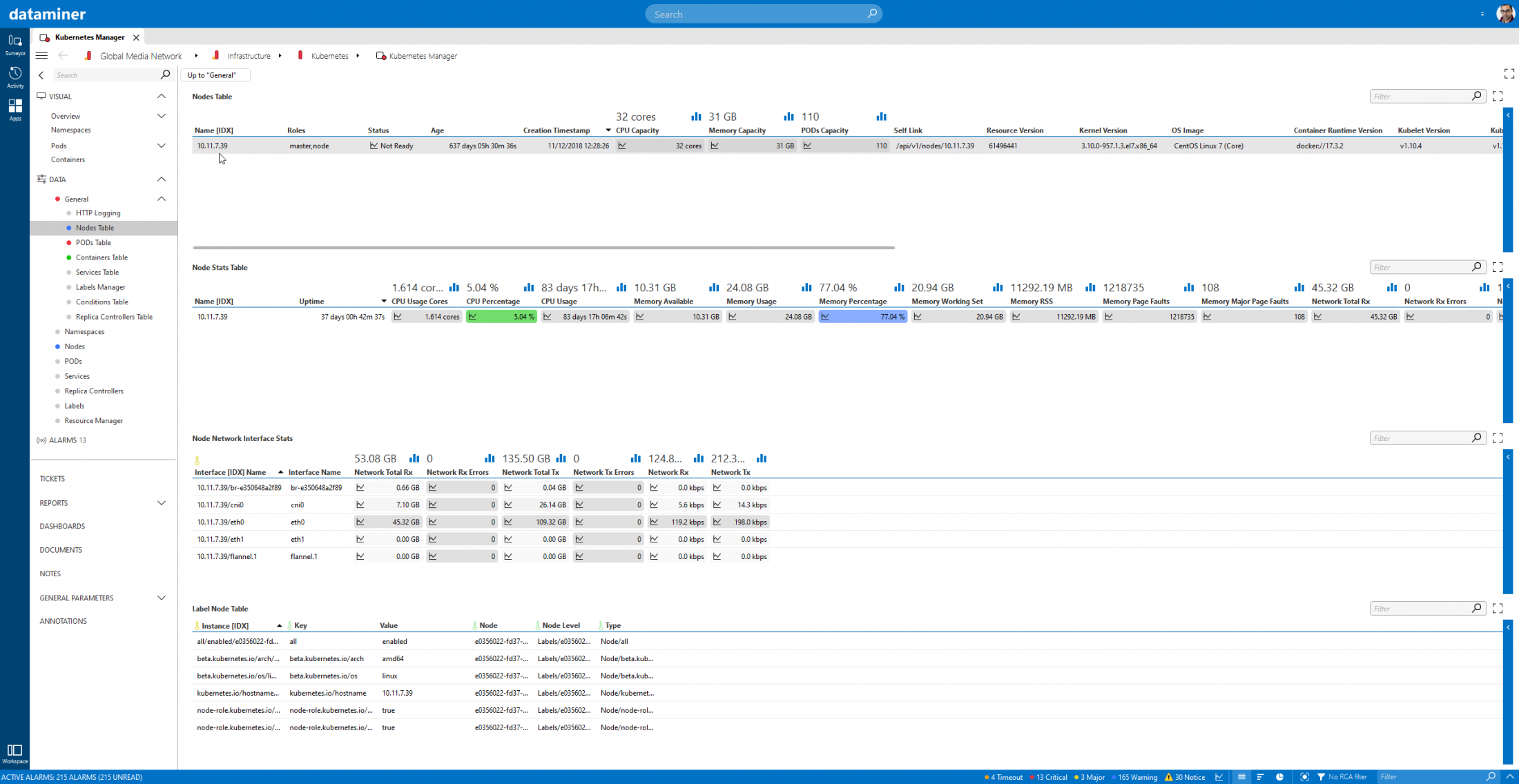Filter alarms by 13 Critical
This screenshot has height=784, width=1519.
pyautogui.click(x=1048, y=777)
